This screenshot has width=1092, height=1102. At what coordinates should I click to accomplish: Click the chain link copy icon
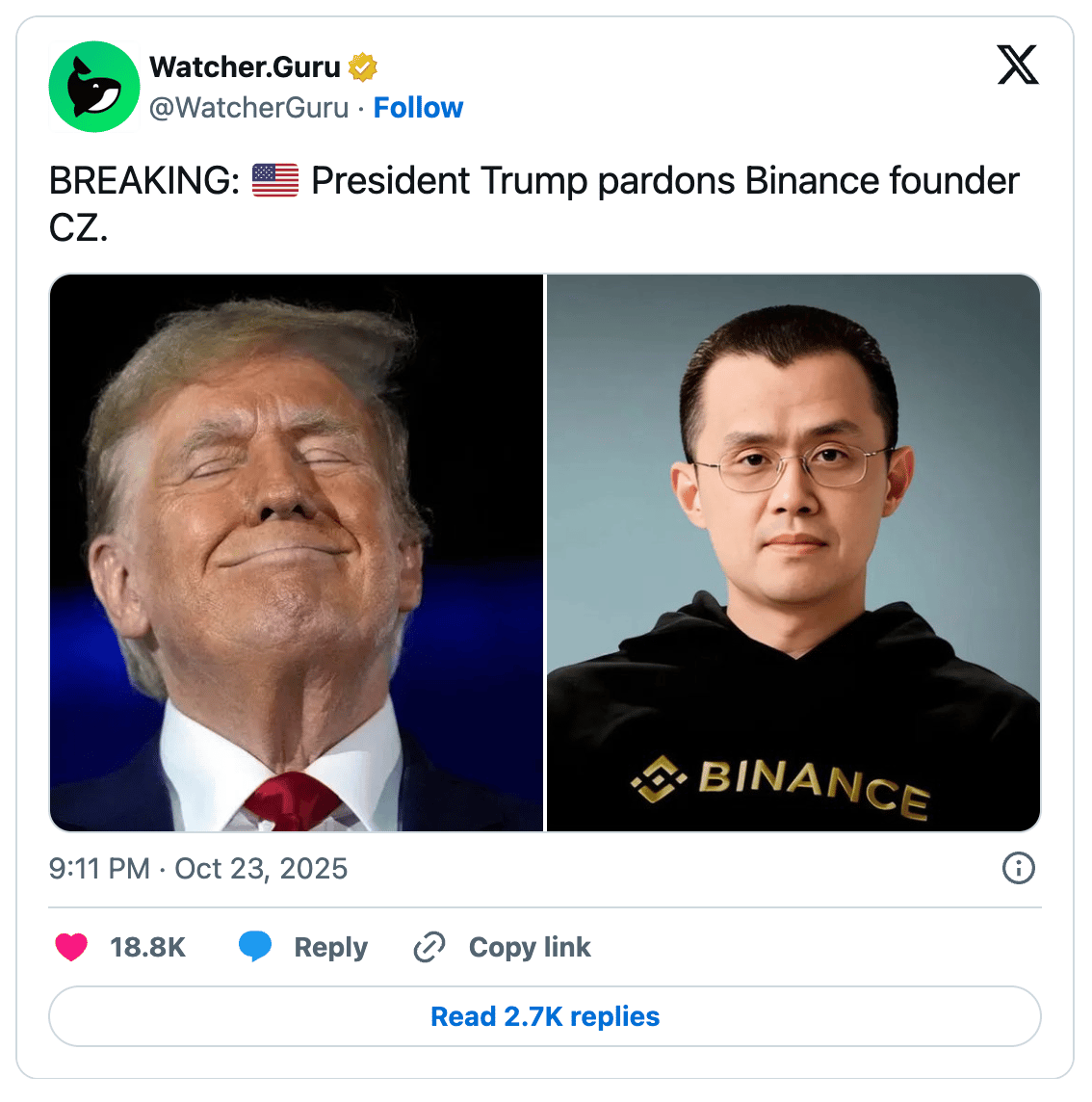pos(429,947)
